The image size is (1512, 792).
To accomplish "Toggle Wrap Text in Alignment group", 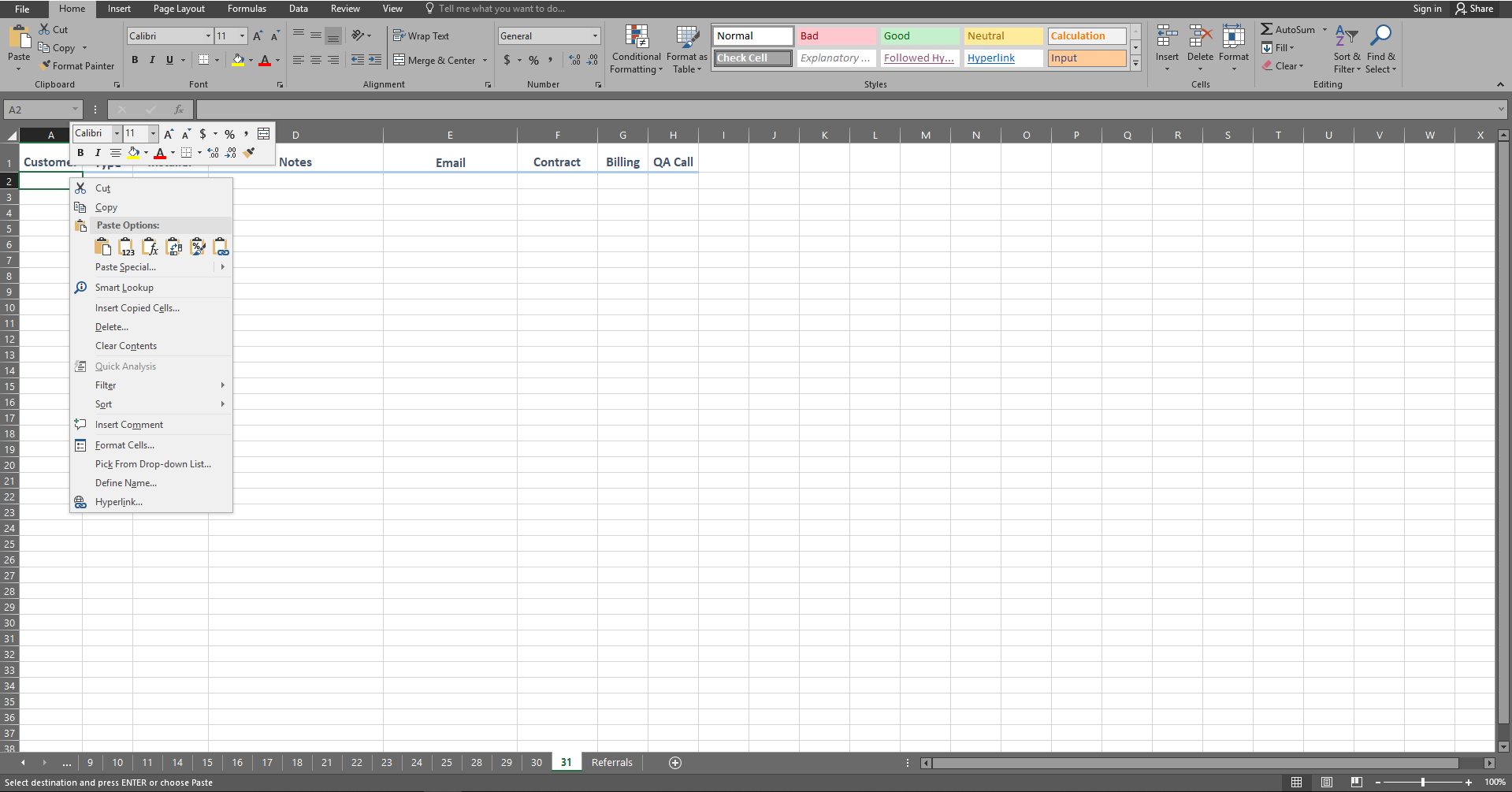I will click(x=422, y=36).
